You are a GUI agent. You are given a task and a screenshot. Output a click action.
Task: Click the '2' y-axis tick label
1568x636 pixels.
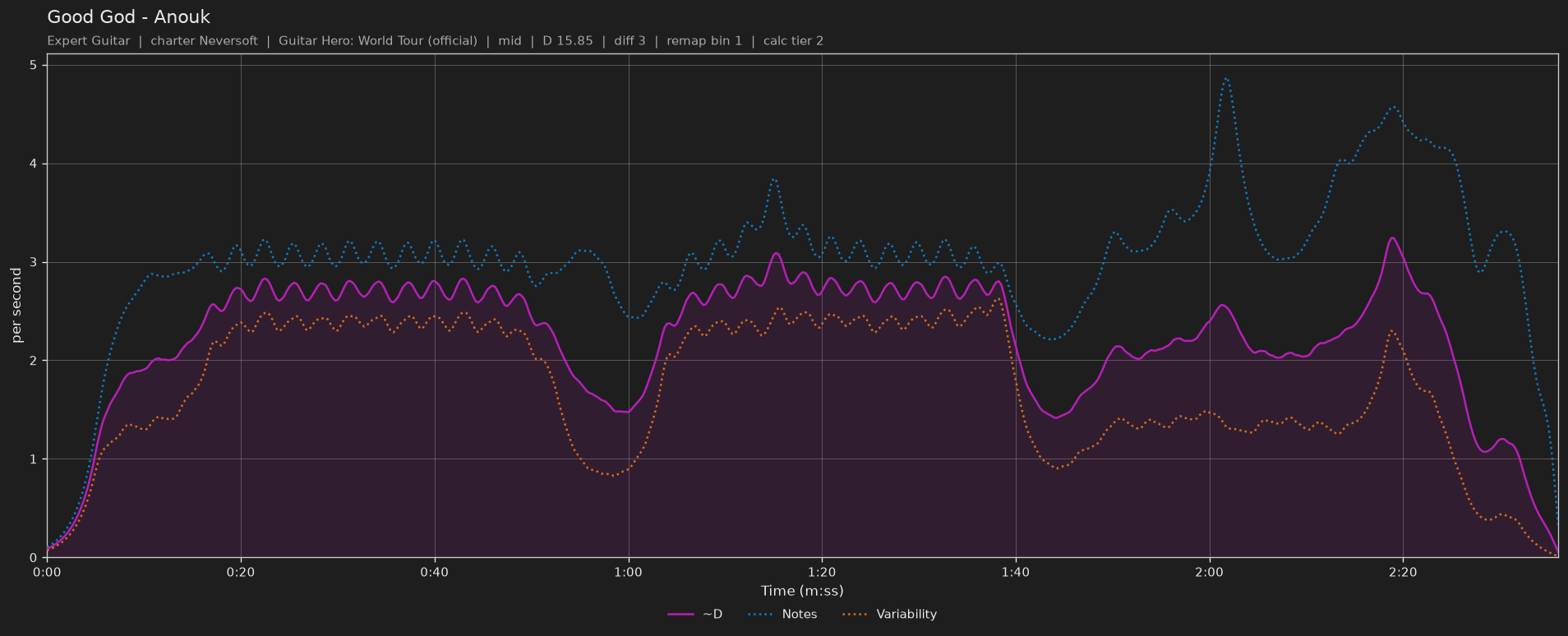[34, 361]
